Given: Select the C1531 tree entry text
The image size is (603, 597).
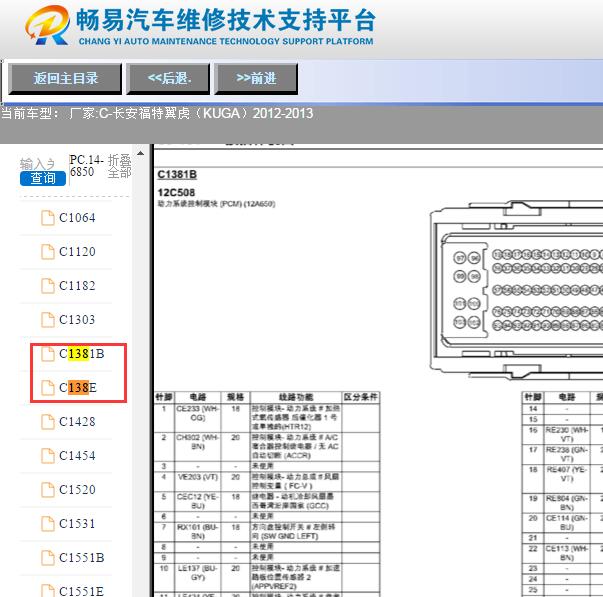Looking at the screenshot, I should pyautogui.click(x=77, y=524).
